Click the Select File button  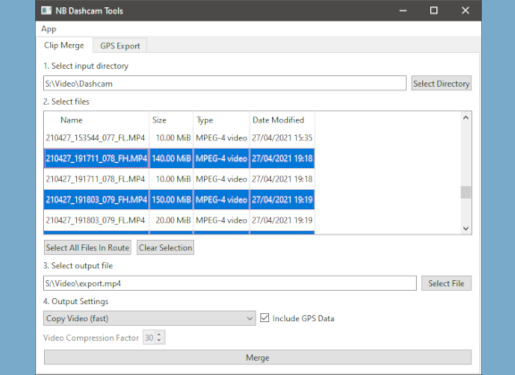click(x=446, y=283)
